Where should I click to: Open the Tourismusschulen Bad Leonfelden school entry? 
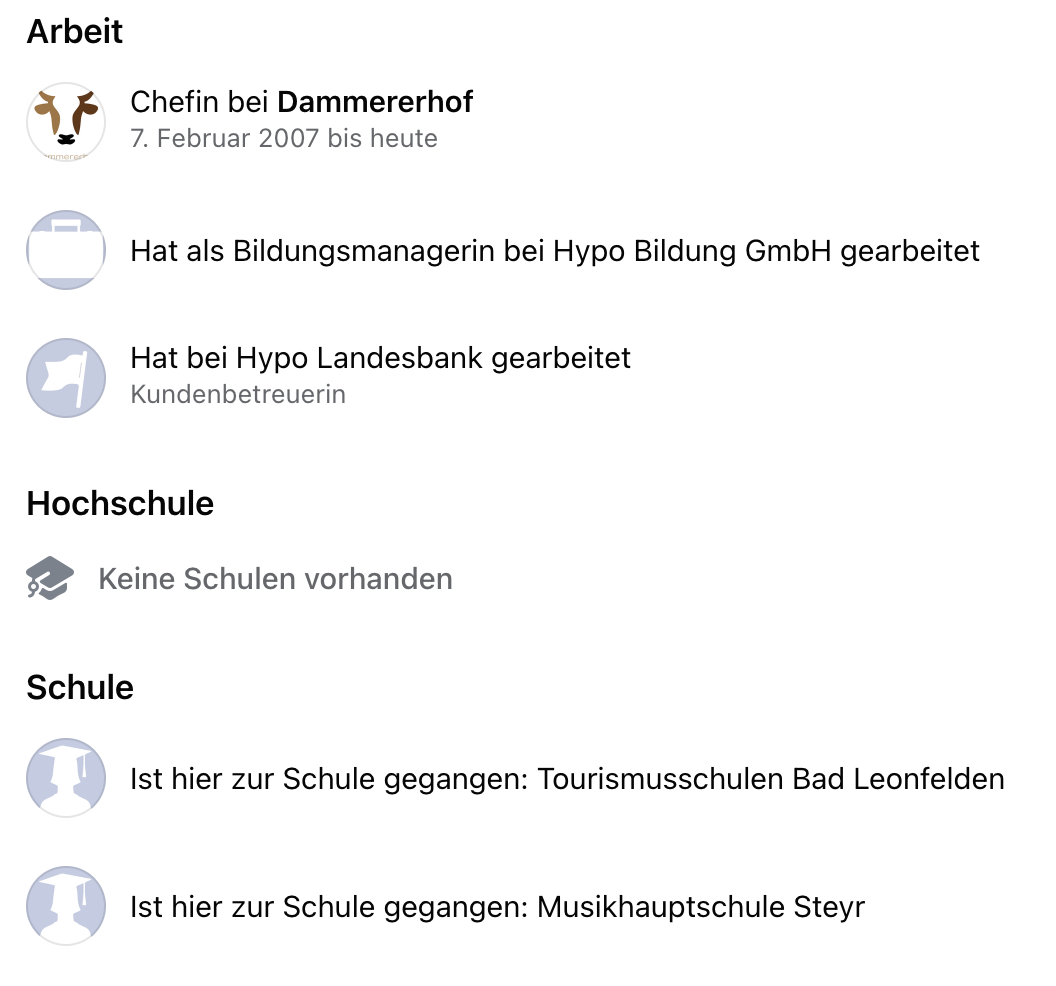tap(567, 779)
